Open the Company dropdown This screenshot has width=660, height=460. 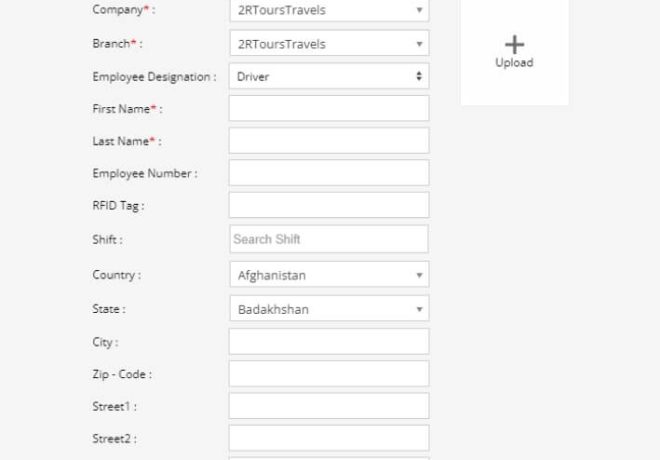click(328, 11)
